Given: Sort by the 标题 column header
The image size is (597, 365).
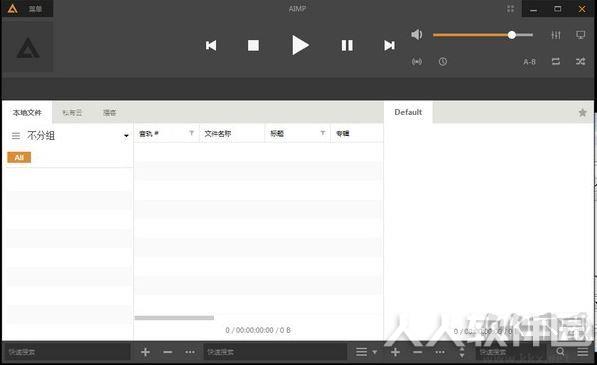Looking at the screenshot, I should 277,134.
